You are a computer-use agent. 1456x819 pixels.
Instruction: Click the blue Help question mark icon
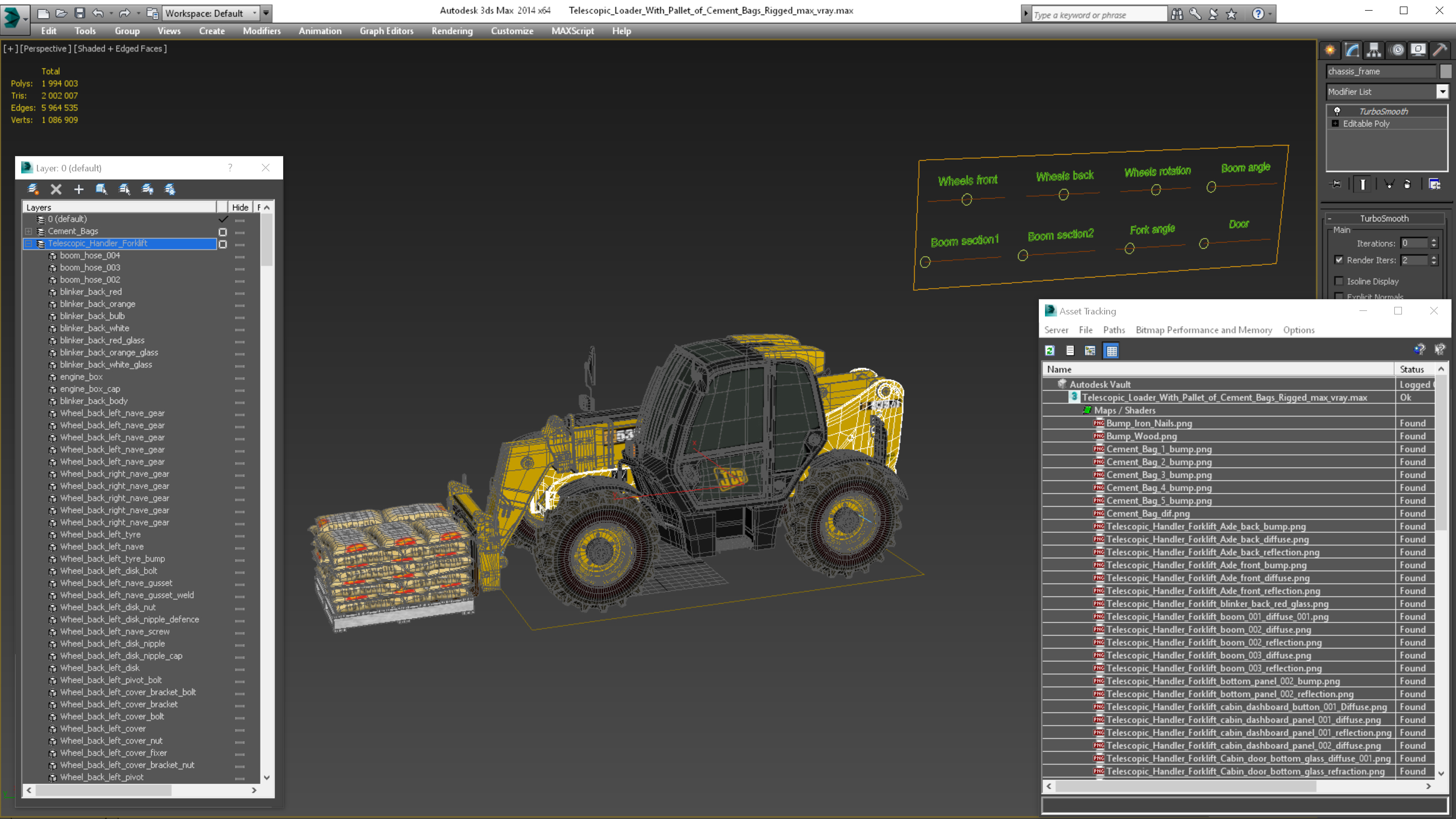[x=1258, y=14]
